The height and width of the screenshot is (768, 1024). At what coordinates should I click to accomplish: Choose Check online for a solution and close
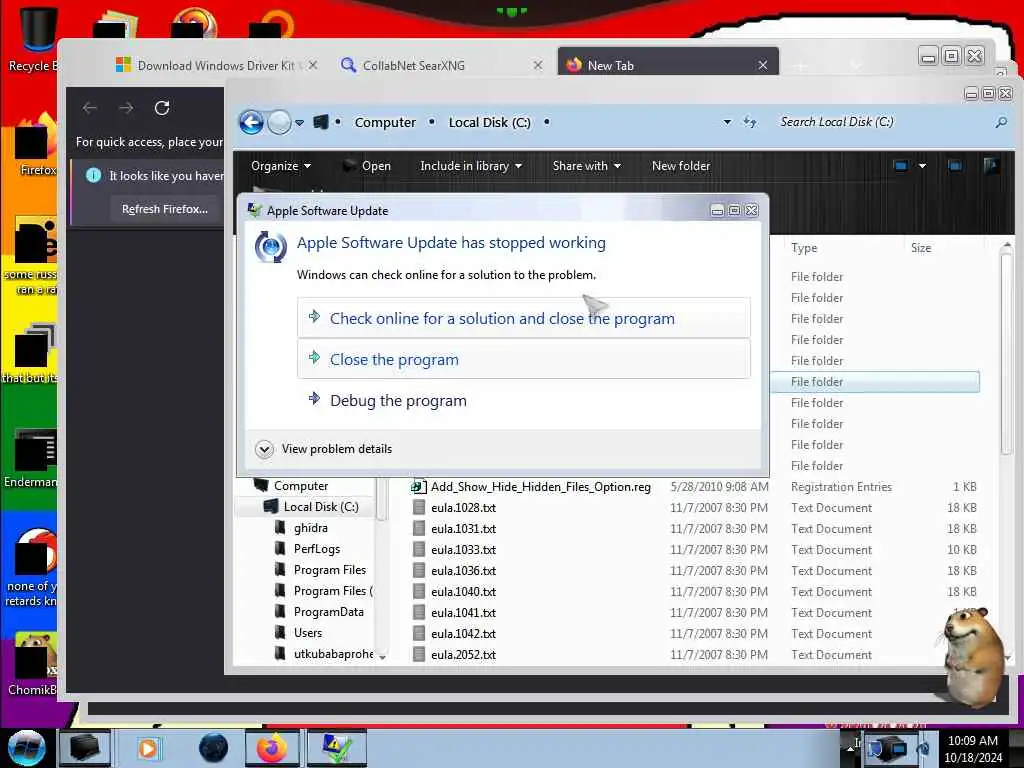524,318
